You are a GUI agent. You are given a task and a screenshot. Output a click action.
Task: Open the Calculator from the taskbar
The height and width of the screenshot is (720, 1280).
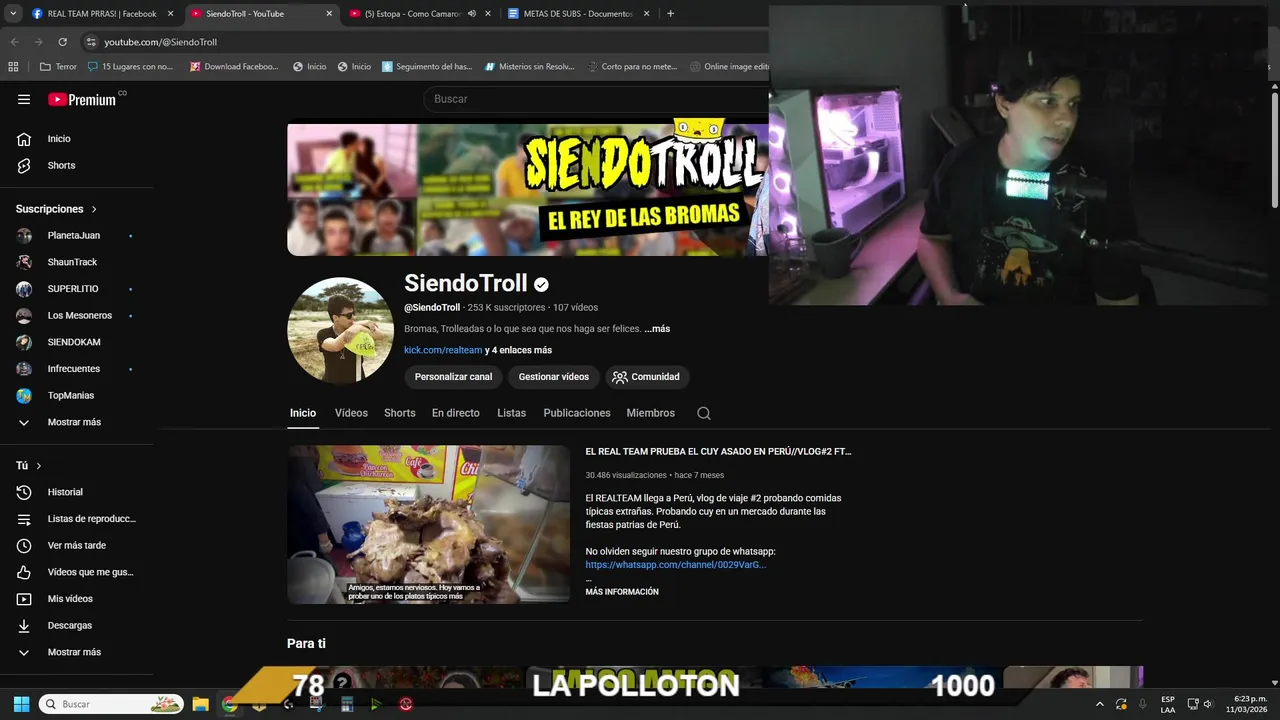[x=347, y=704]
